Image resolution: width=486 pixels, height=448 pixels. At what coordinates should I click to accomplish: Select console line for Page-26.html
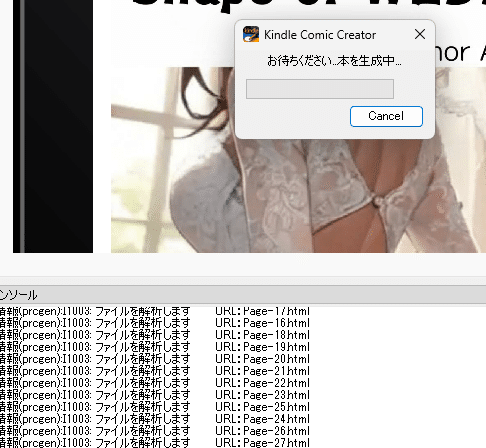tap(155, 431)
